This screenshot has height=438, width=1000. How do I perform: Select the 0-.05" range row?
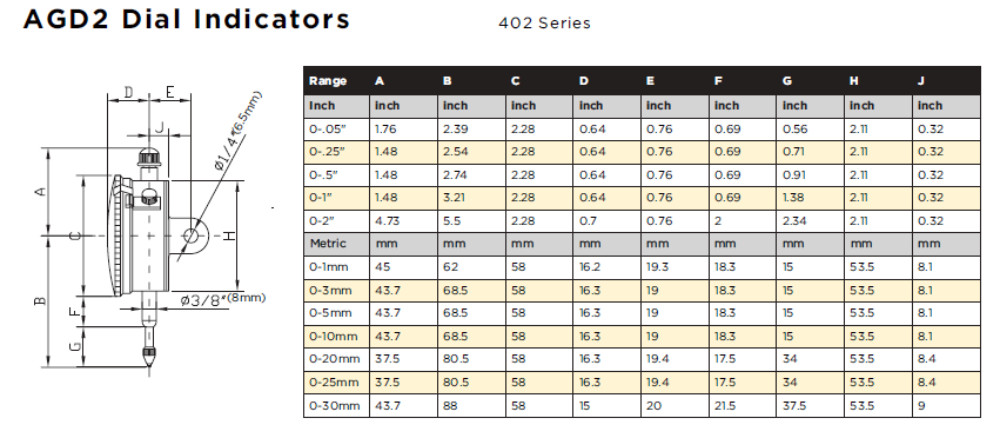pyautogui.click(x=642, y=129)
